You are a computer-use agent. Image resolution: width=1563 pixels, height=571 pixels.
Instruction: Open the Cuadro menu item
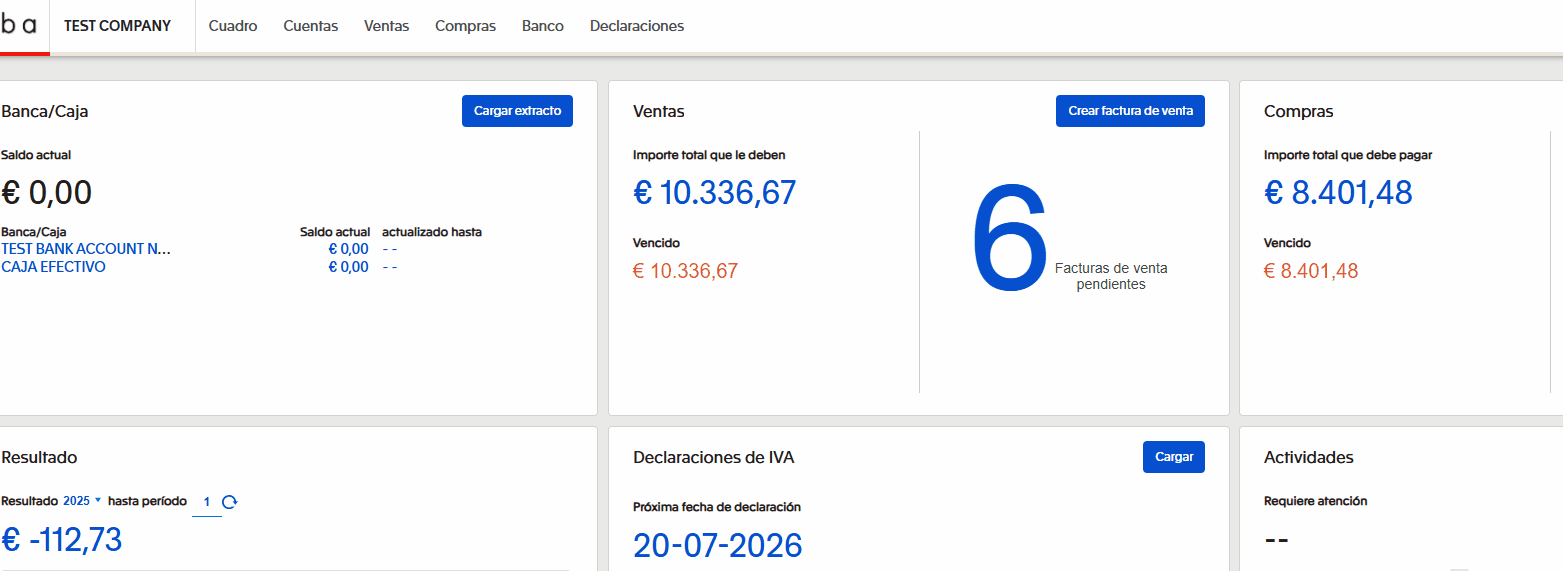point(233,26)
